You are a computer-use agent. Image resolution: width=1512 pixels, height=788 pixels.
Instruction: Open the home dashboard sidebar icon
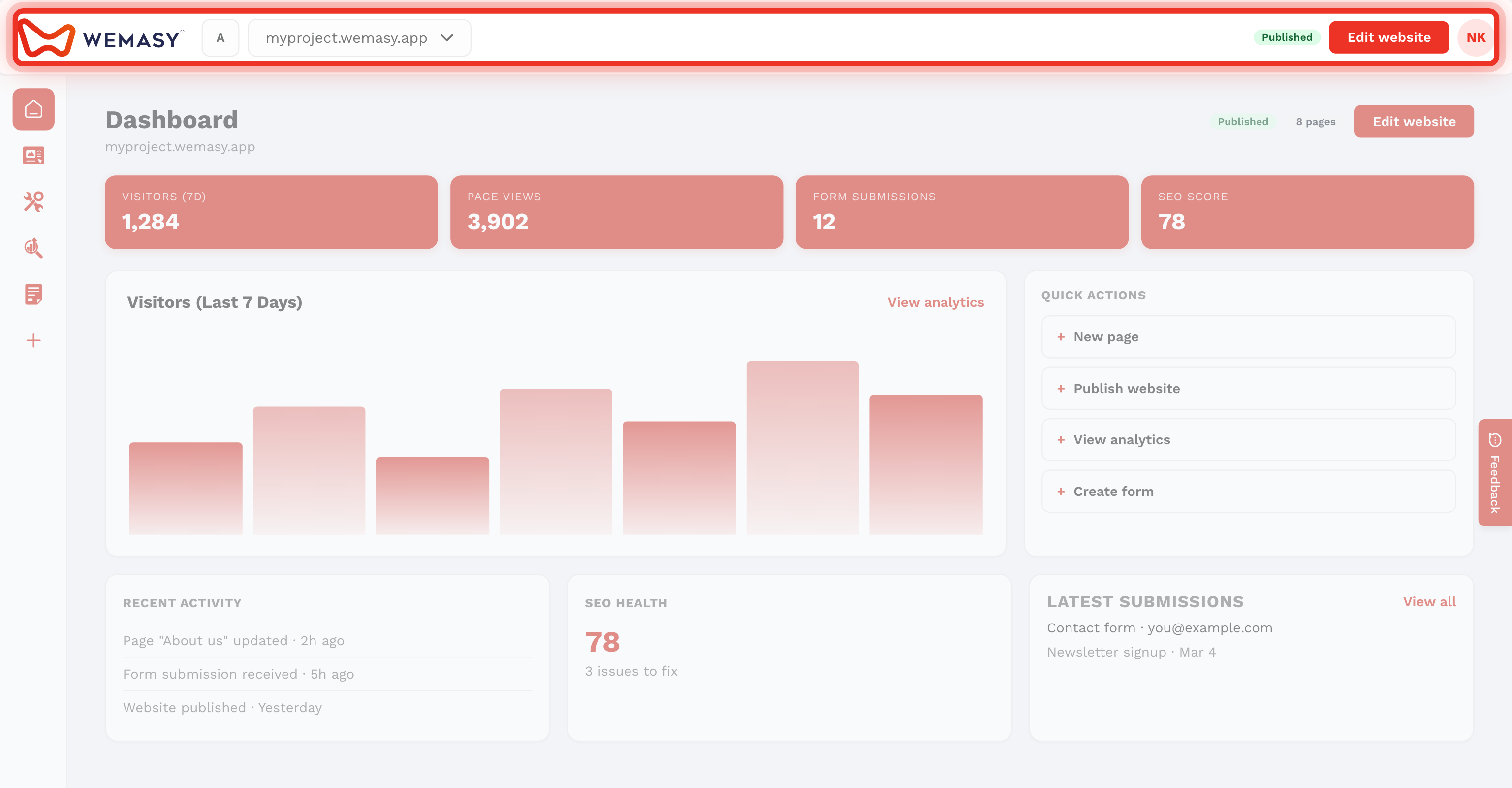(33, 109)
